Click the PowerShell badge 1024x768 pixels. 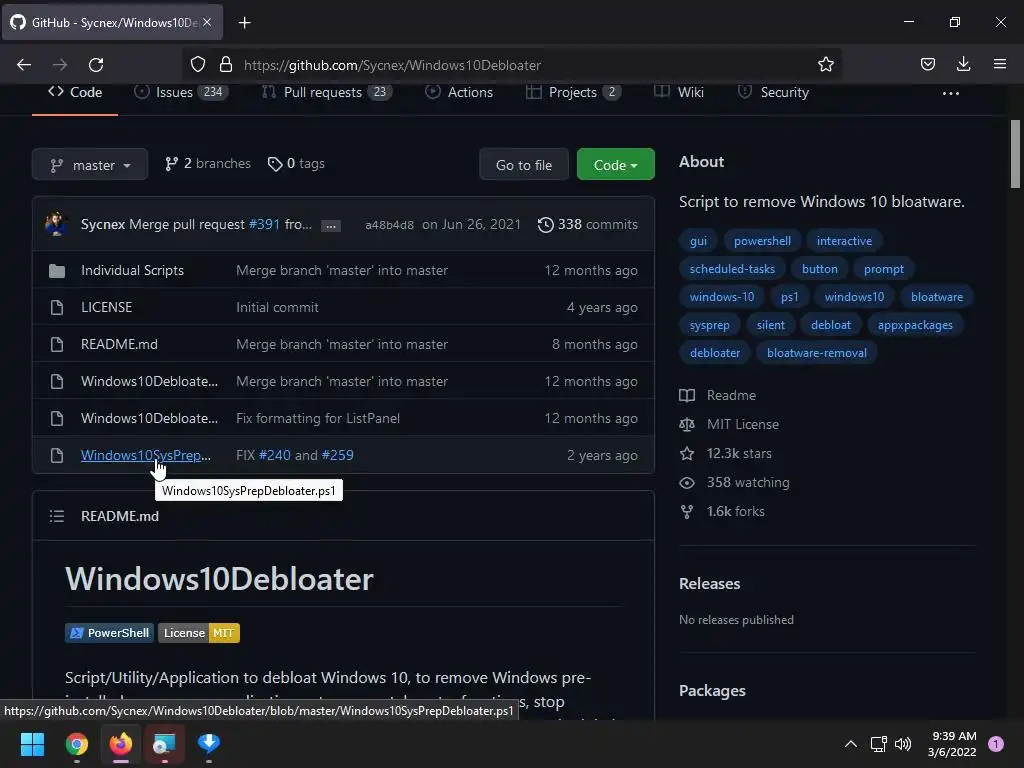pos(109,633)
